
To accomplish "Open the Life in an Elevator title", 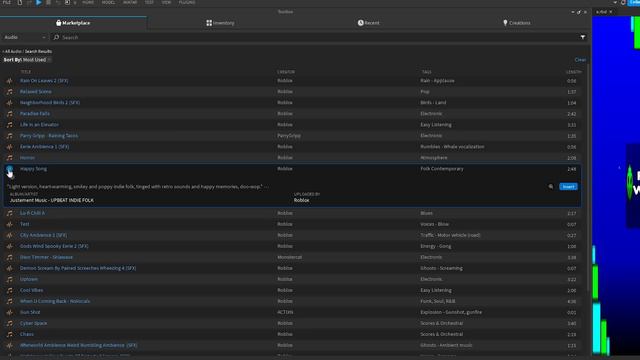I will (40, 125).
